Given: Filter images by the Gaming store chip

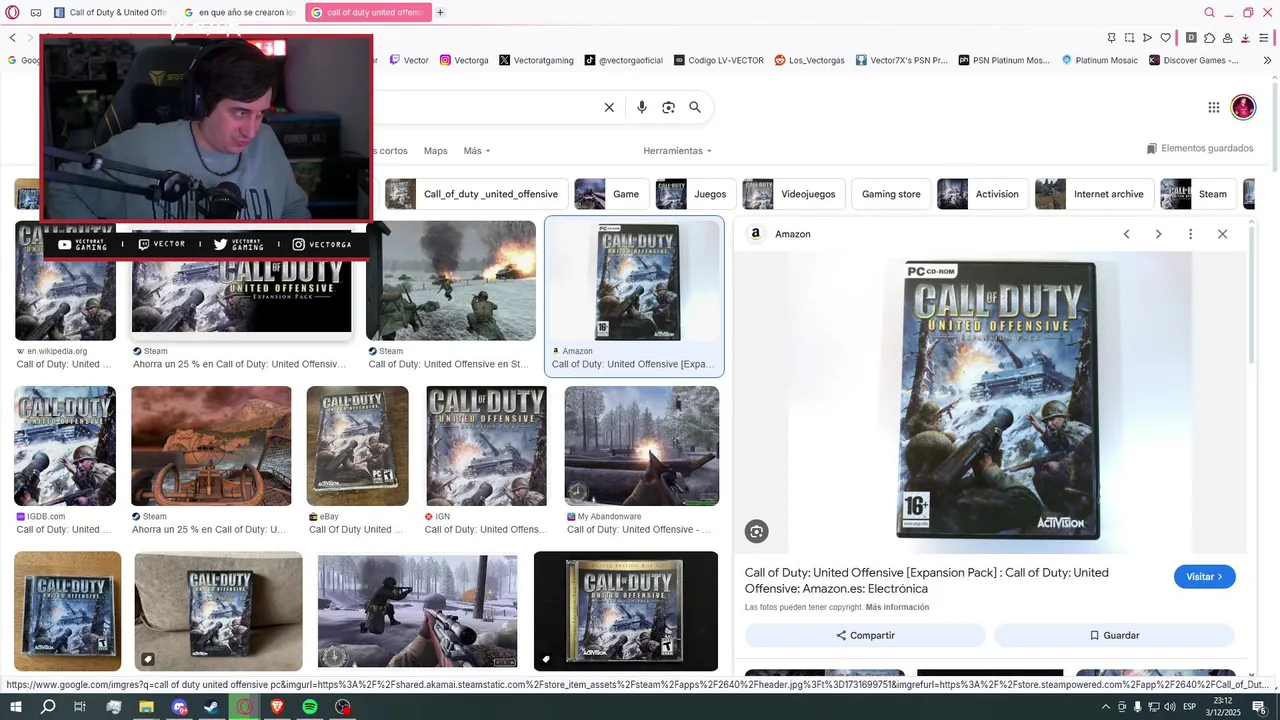Looking at the screenshot, I should click(x=891, y=194).
